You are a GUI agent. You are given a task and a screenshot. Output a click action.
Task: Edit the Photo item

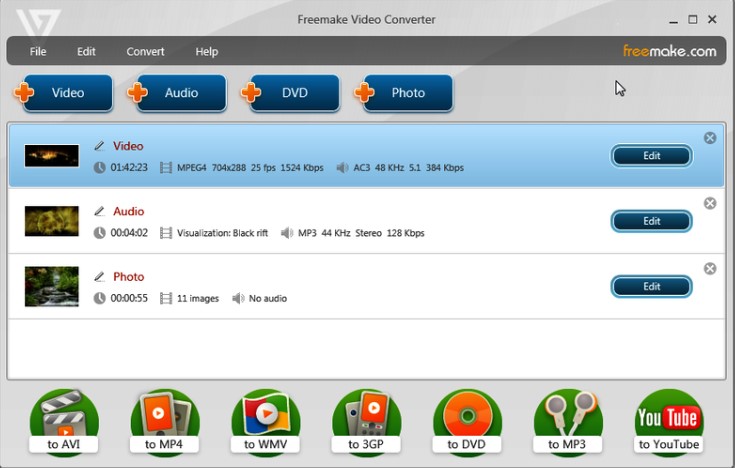tap(652, 287)
